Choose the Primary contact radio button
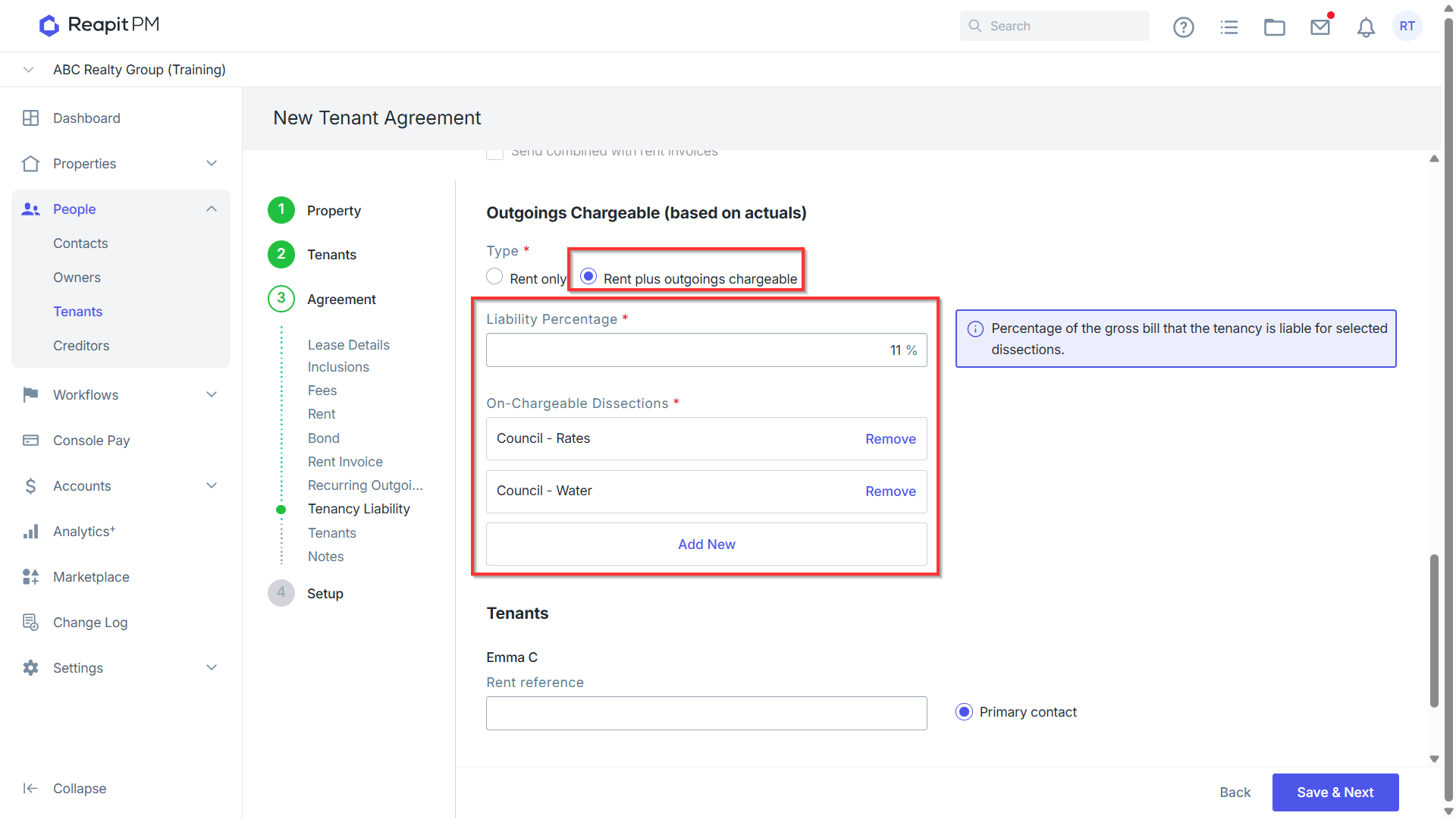 [964, 712]
